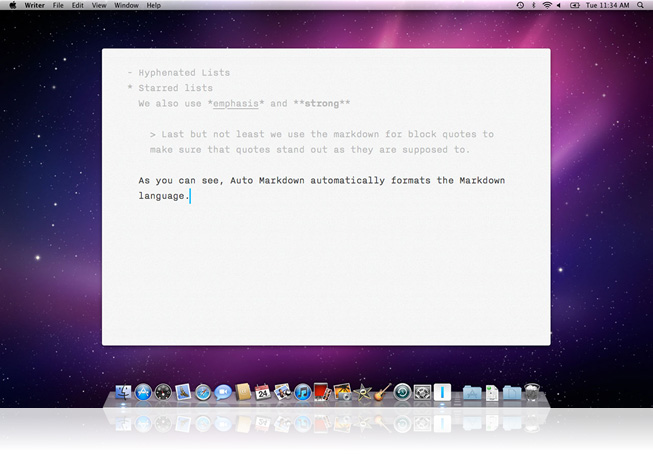The height and width of the screenshot is (454, 653).
Task: Open Time Machine from the dock
Action: tap(402, 392)
